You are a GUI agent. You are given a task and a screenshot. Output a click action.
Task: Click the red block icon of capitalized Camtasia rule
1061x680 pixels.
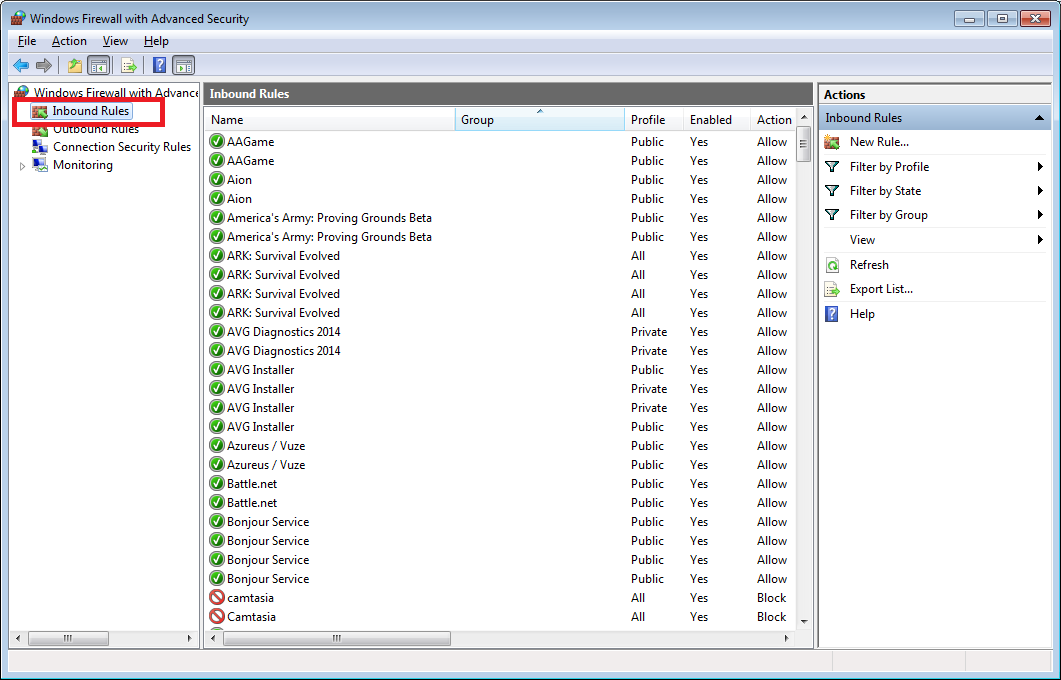pos(217,616)
